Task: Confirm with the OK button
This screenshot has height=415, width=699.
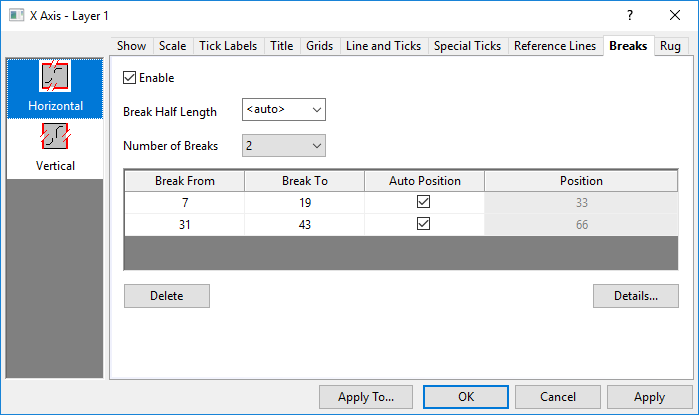Action: [x=466, y=397]
